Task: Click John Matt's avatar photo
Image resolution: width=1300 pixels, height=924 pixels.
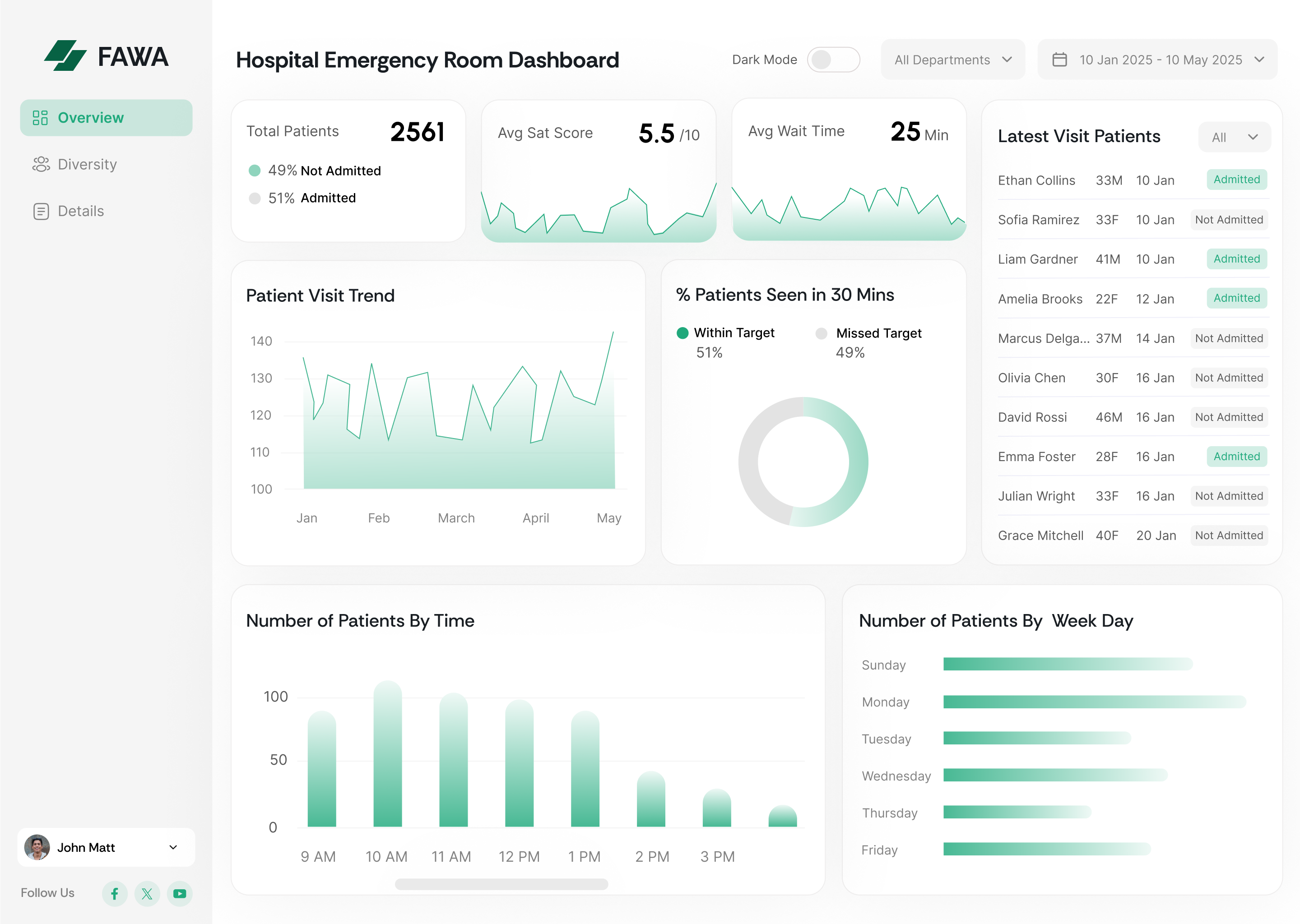Action: [37, 847]
